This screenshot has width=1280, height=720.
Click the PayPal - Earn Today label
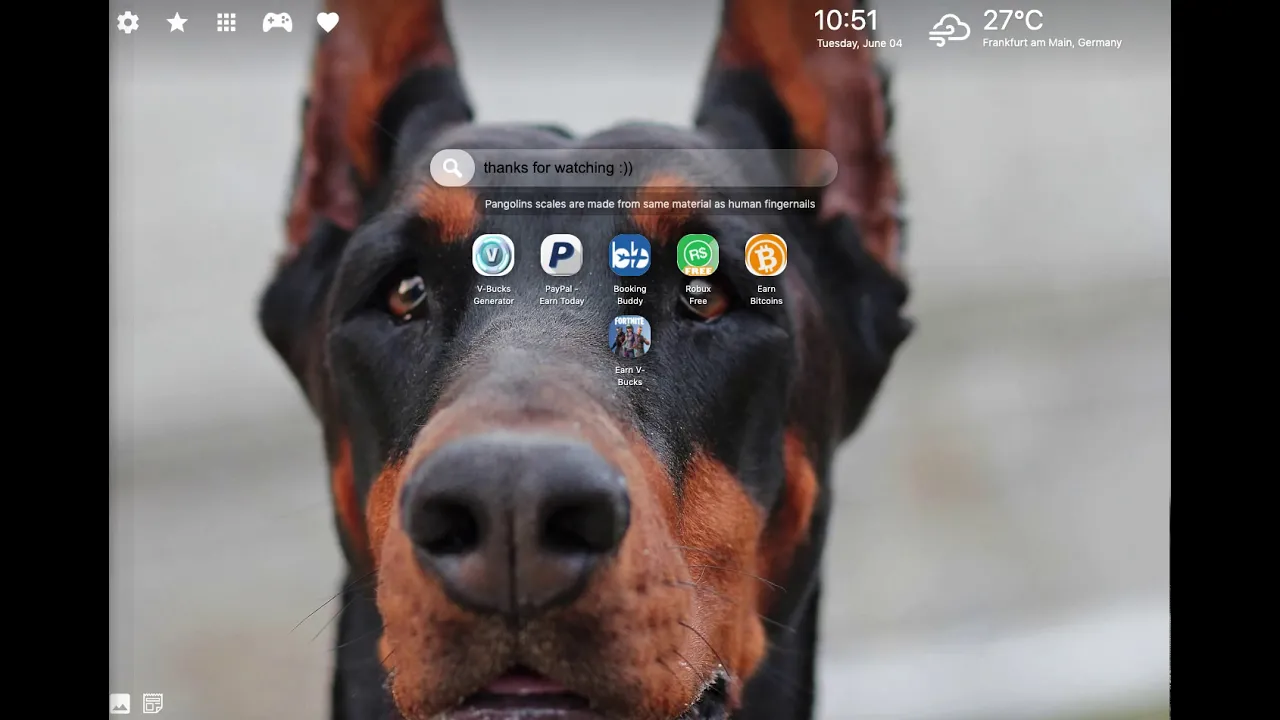click(x=561, y=295)
